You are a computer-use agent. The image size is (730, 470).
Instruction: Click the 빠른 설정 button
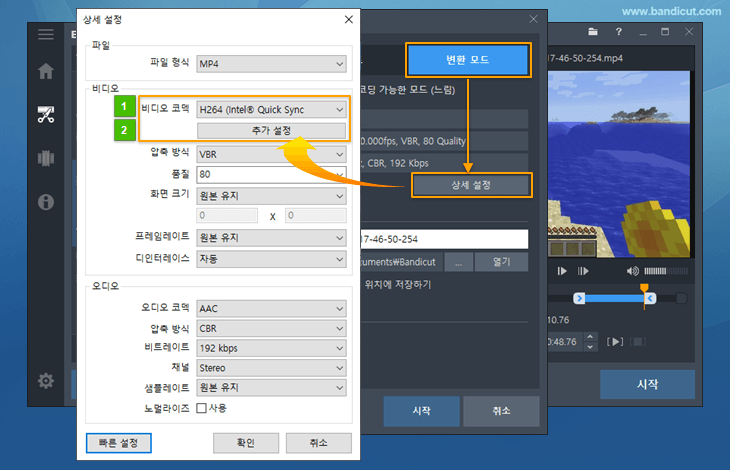click(x=118, y=442)
